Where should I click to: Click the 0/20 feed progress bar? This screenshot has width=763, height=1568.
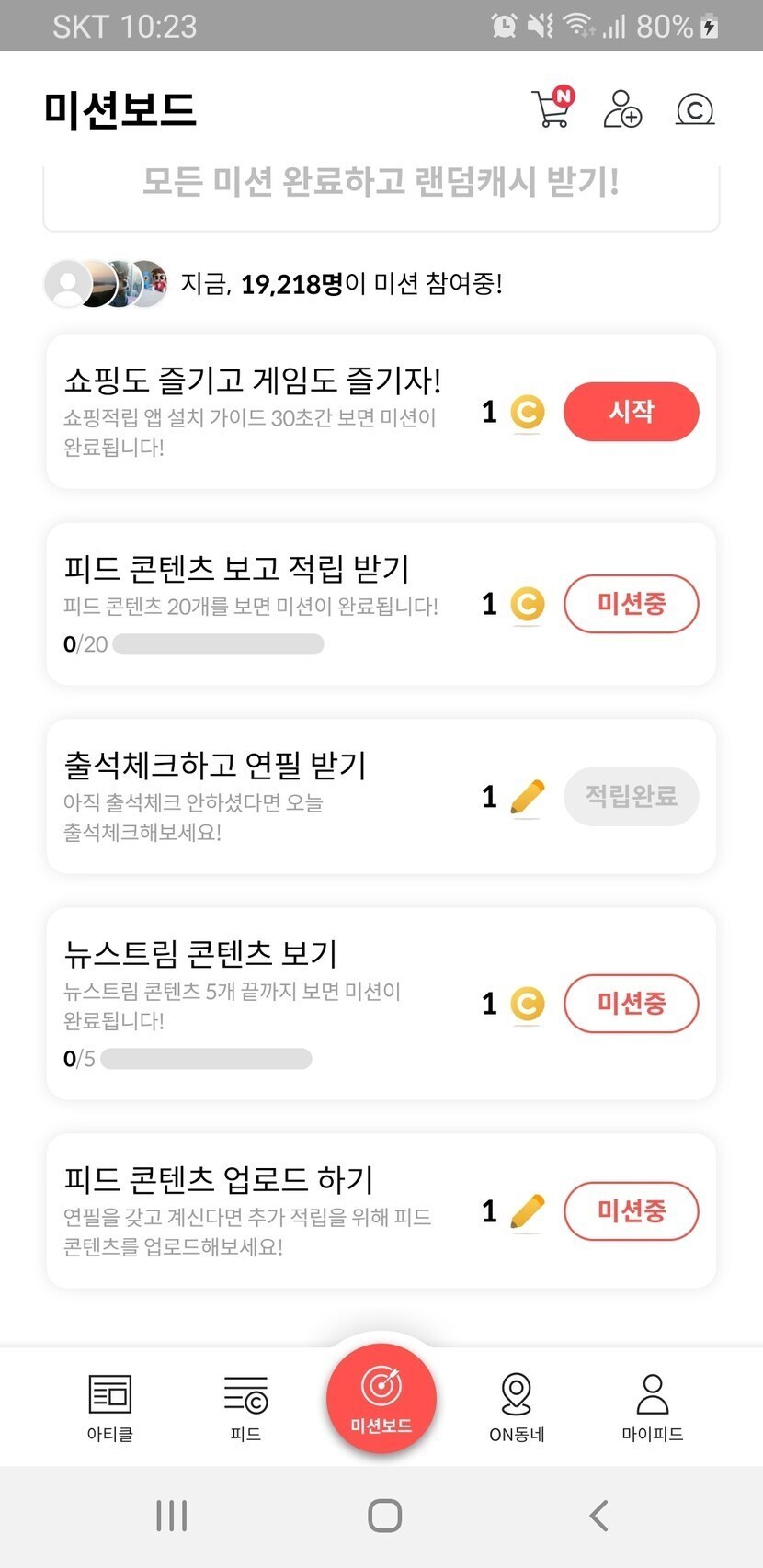point(218,644)
